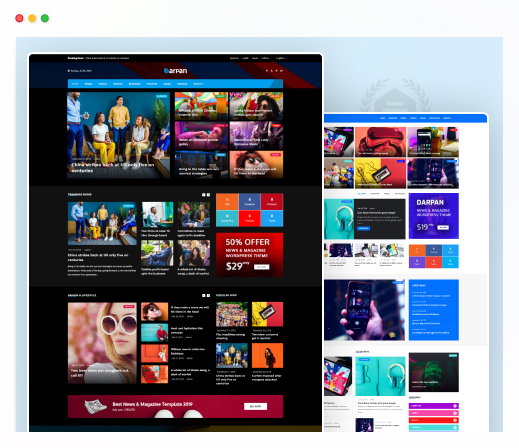Click the 50% Offer red advertisement
This screenshot has height=448, width=519.
[x=249, y=255]
